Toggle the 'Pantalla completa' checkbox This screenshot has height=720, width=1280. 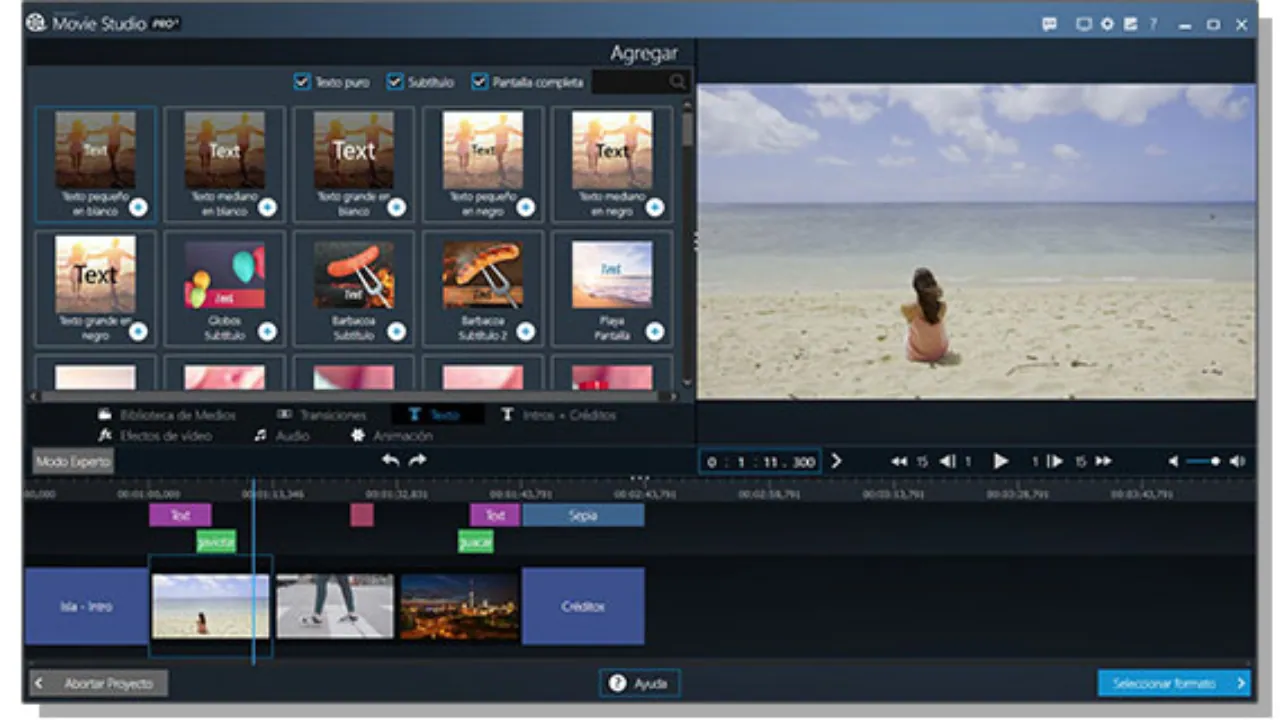[x=479, y=82]
